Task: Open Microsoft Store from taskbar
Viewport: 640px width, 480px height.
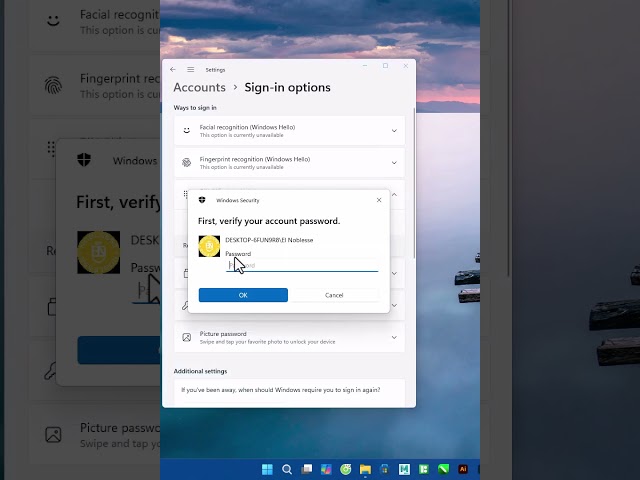Action: pos(384,469)
